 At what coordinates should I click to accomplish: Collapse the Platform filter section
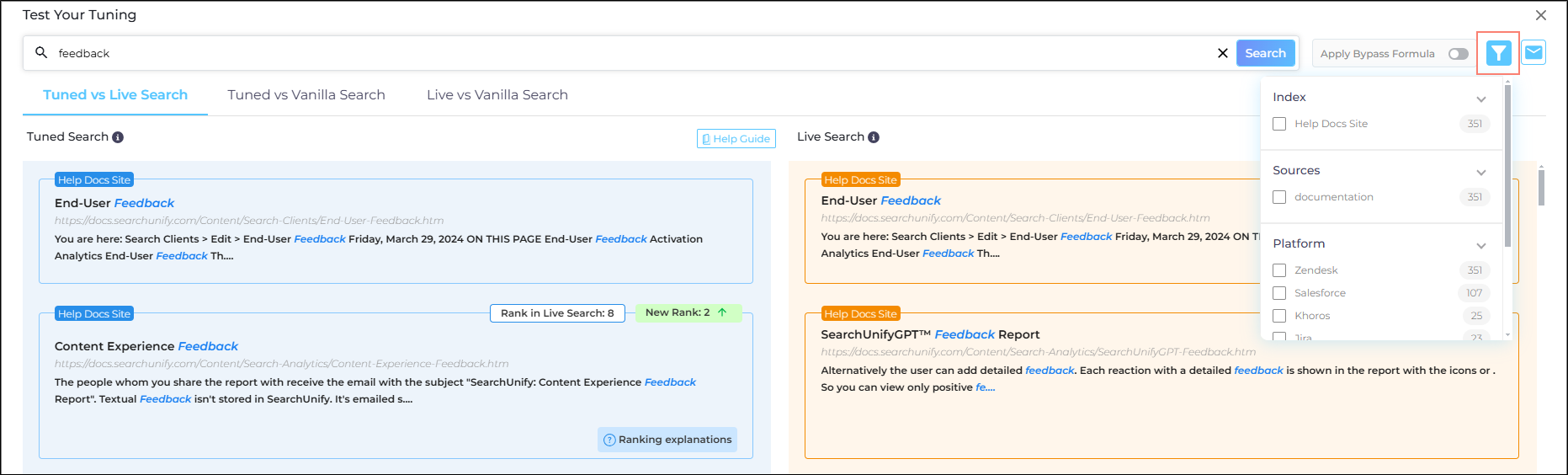point(1480,245)
